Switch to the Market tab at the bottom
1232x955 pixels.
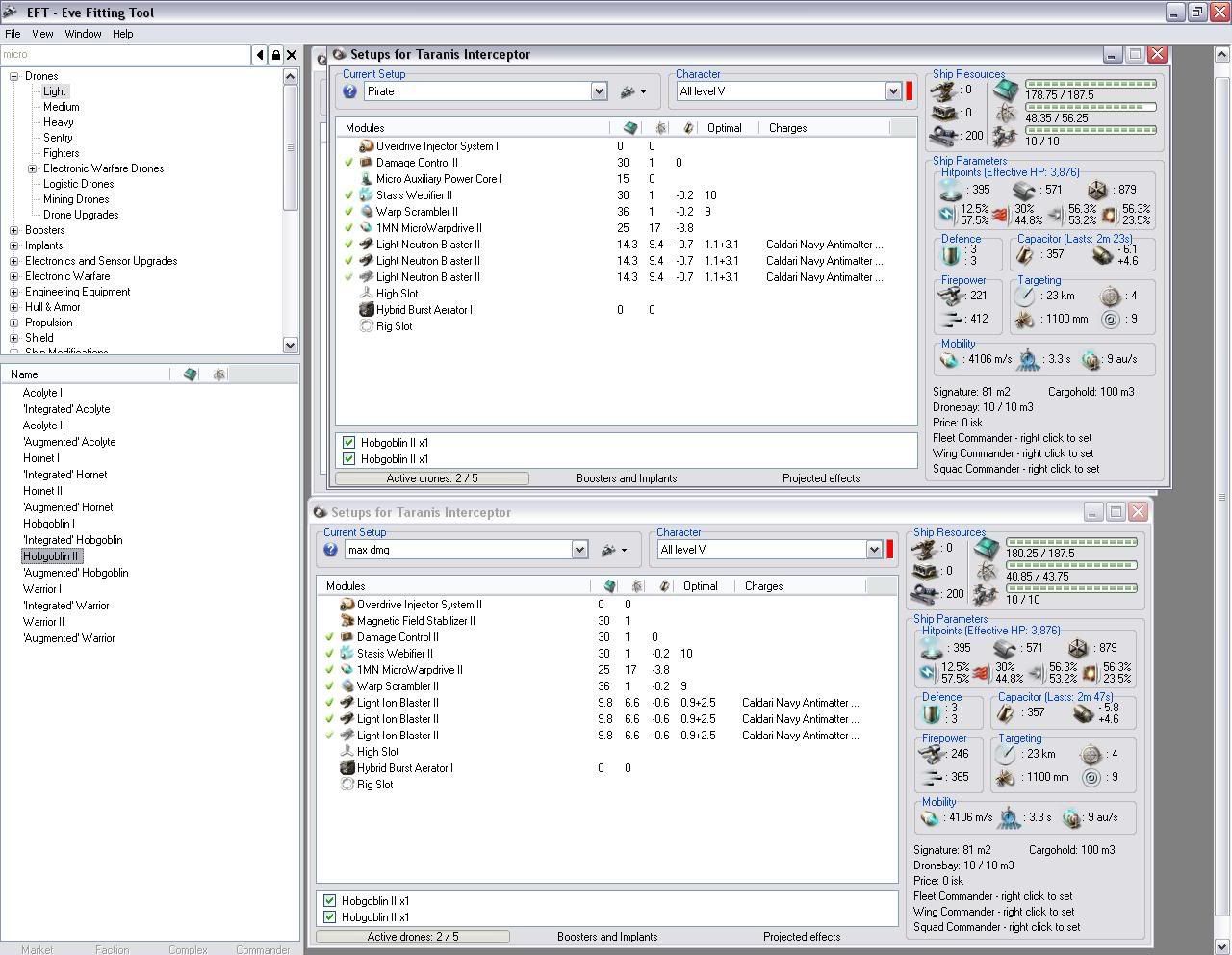37,949
